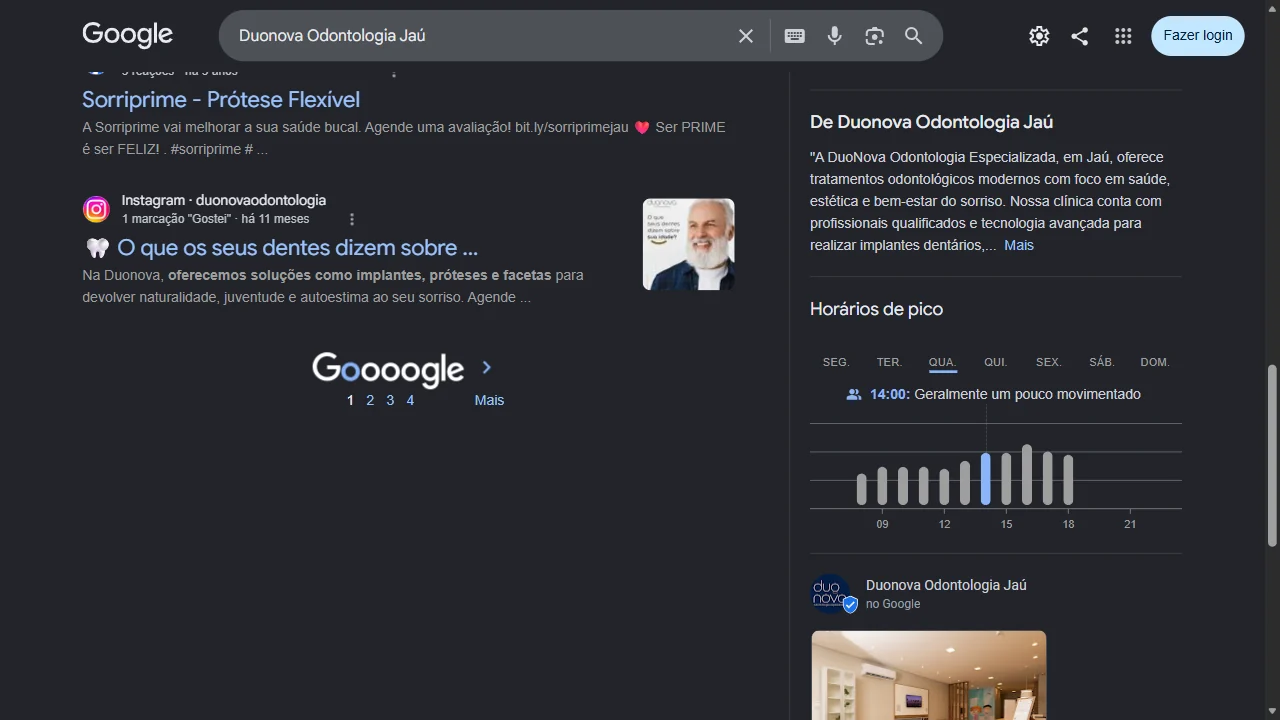1280x720 pixels.
Task: Select the QUI. day tab
Action: coord(995,362)
